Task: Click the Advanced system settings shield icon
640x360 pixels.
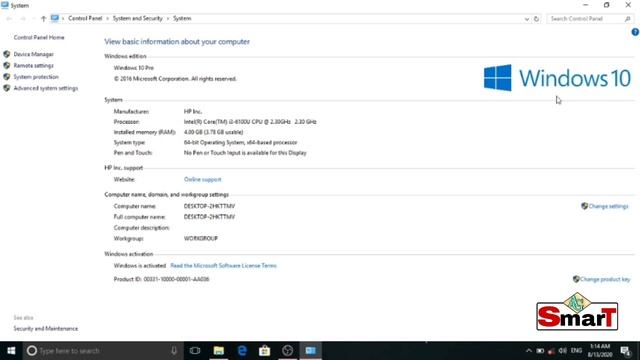Action: (x=7, y=88)
